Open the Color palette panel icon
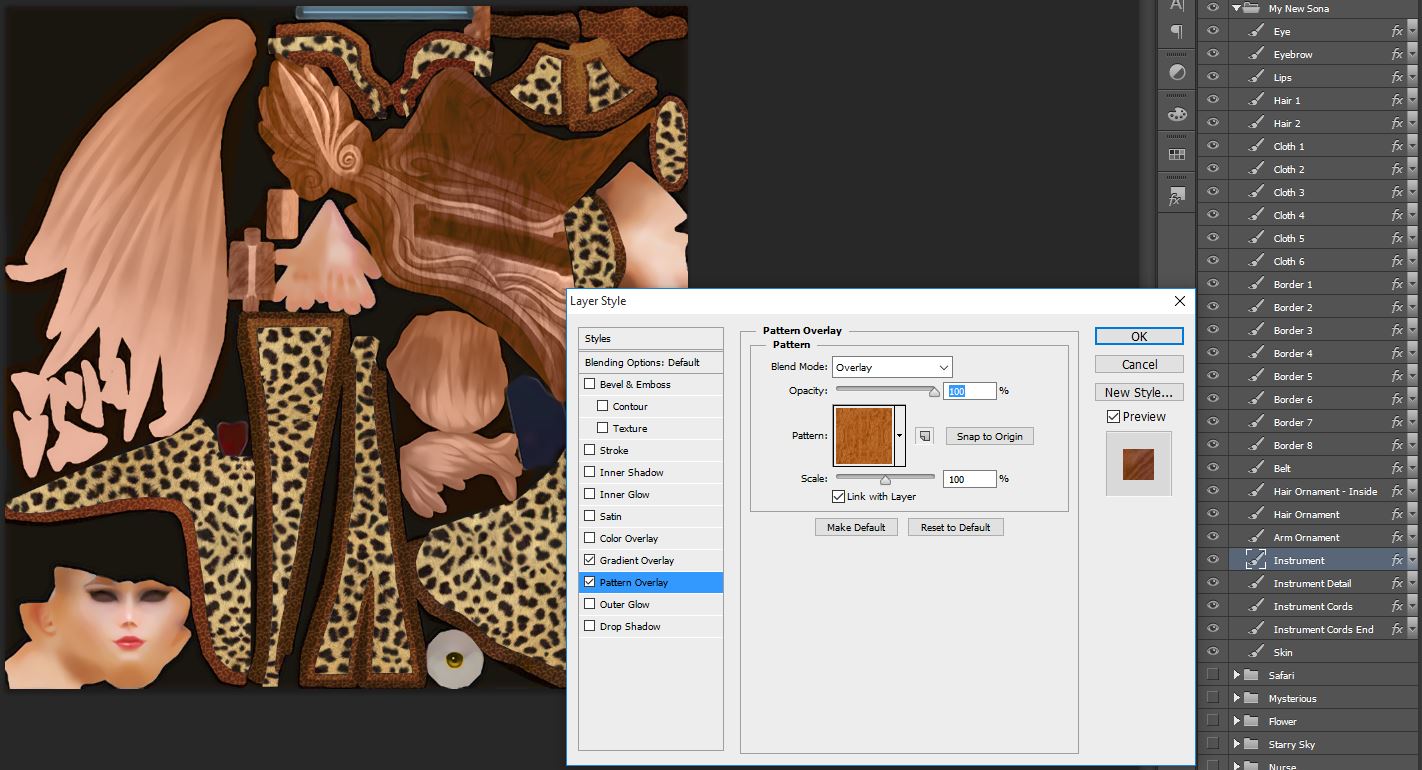 click(1177, 114)
